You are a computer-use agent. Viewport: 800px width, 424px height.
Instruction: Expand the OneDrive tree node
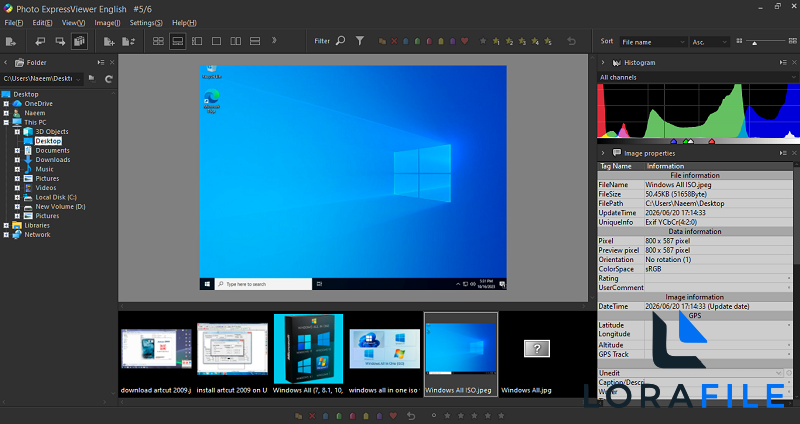click(x=6, y=104)
